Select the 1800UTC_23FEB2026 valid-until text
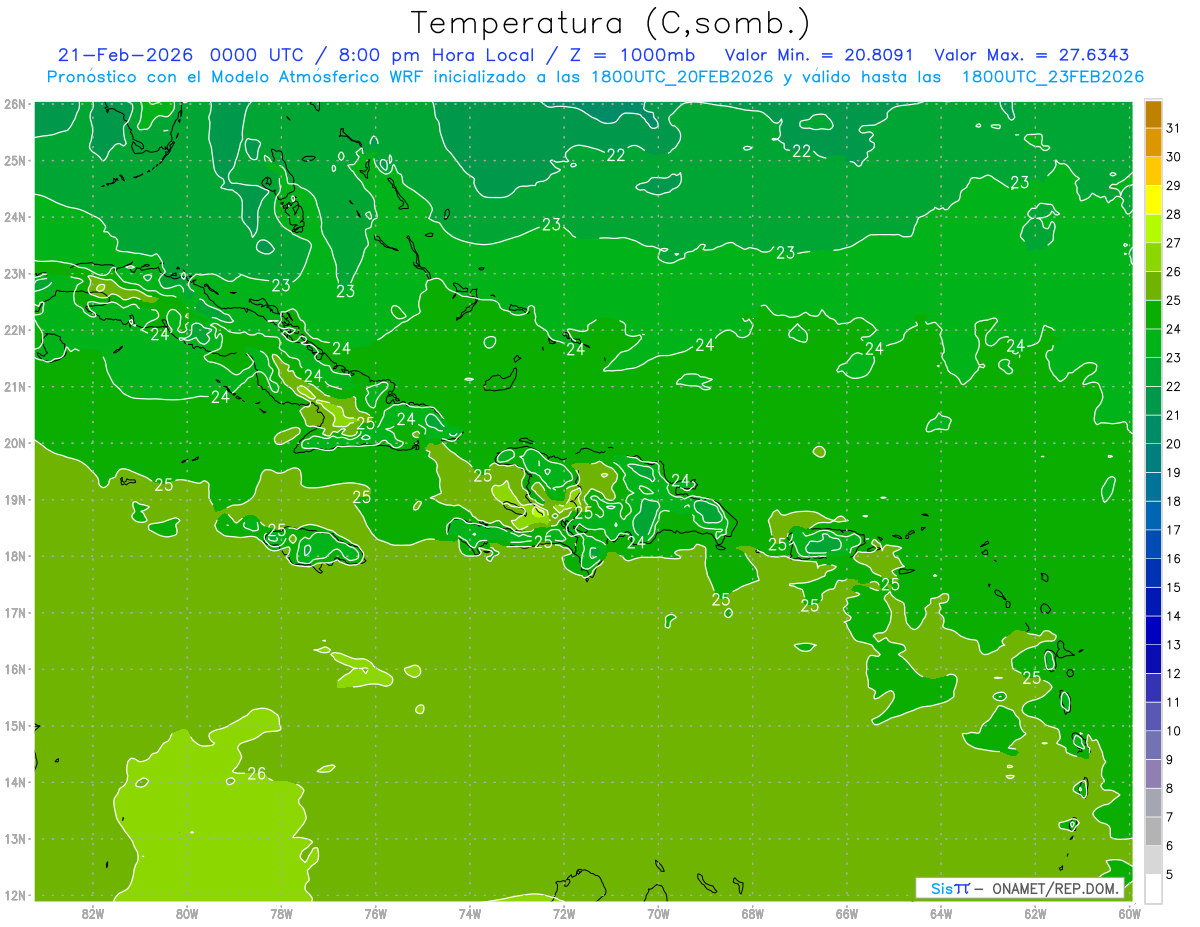The height and width of the screenshot is (927, 1200). 1053,76
